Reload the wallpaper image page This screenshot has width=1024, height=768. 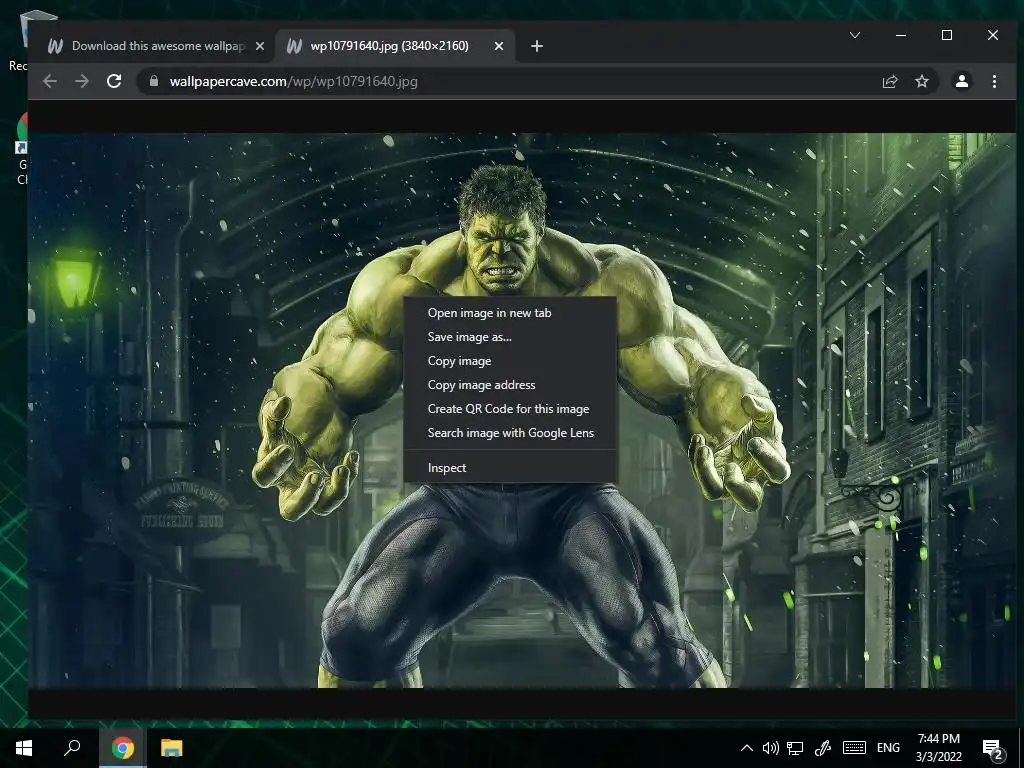coord(114,81)
